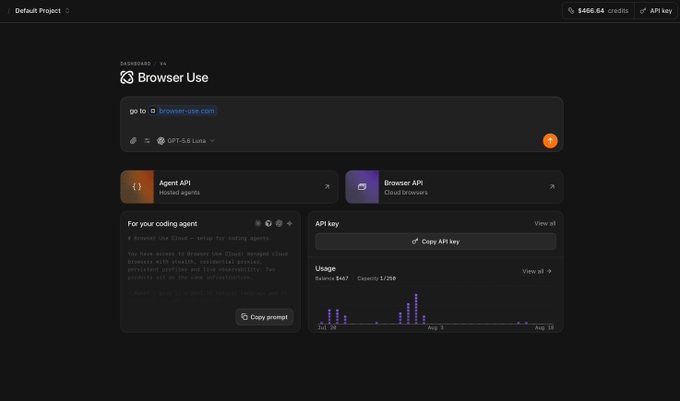
Task: Click the Browser Use logo icon
Action: point(127,78)
